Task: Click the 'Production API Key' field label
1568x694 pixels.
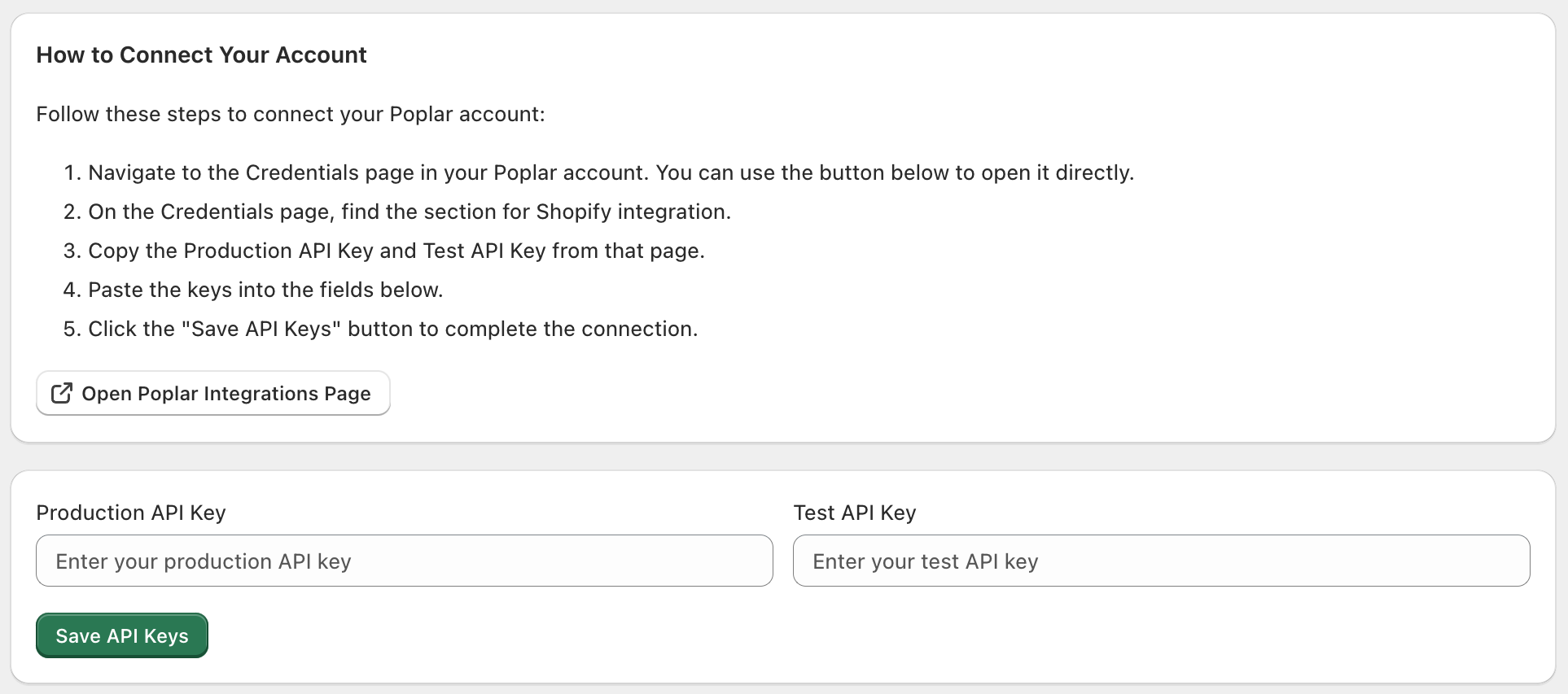Action: point(131,513)
